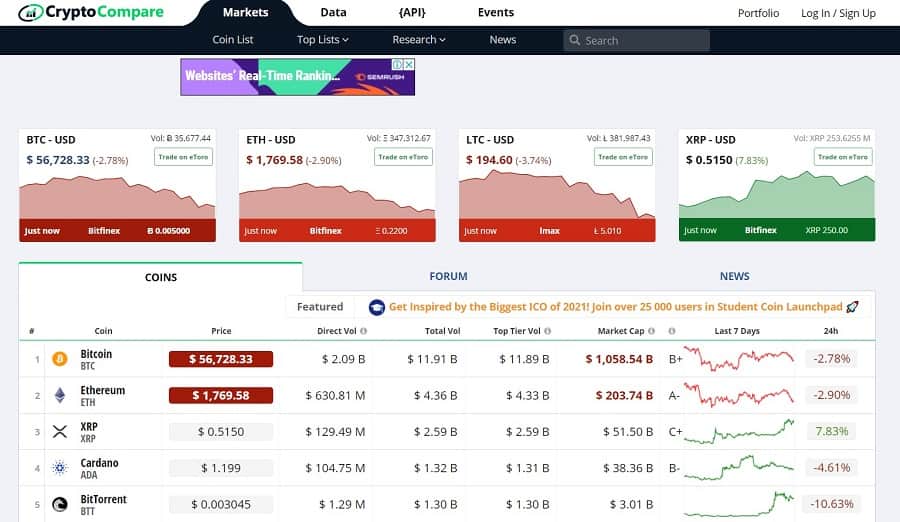Open the Data menu
This screenshot has height=522, width=900.
pyautogui.click(x=333, y=13)
